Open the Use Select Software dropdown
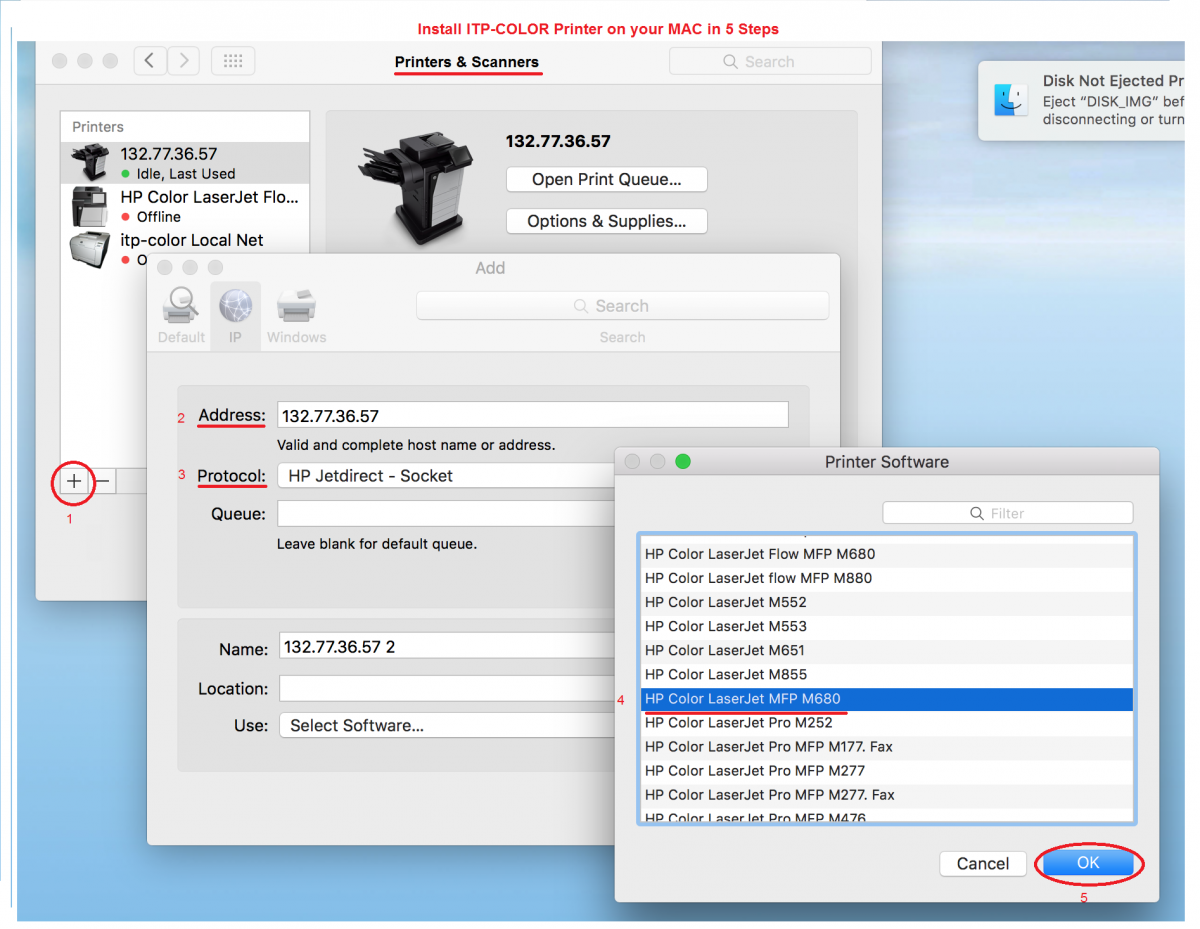 pos(446,726)
